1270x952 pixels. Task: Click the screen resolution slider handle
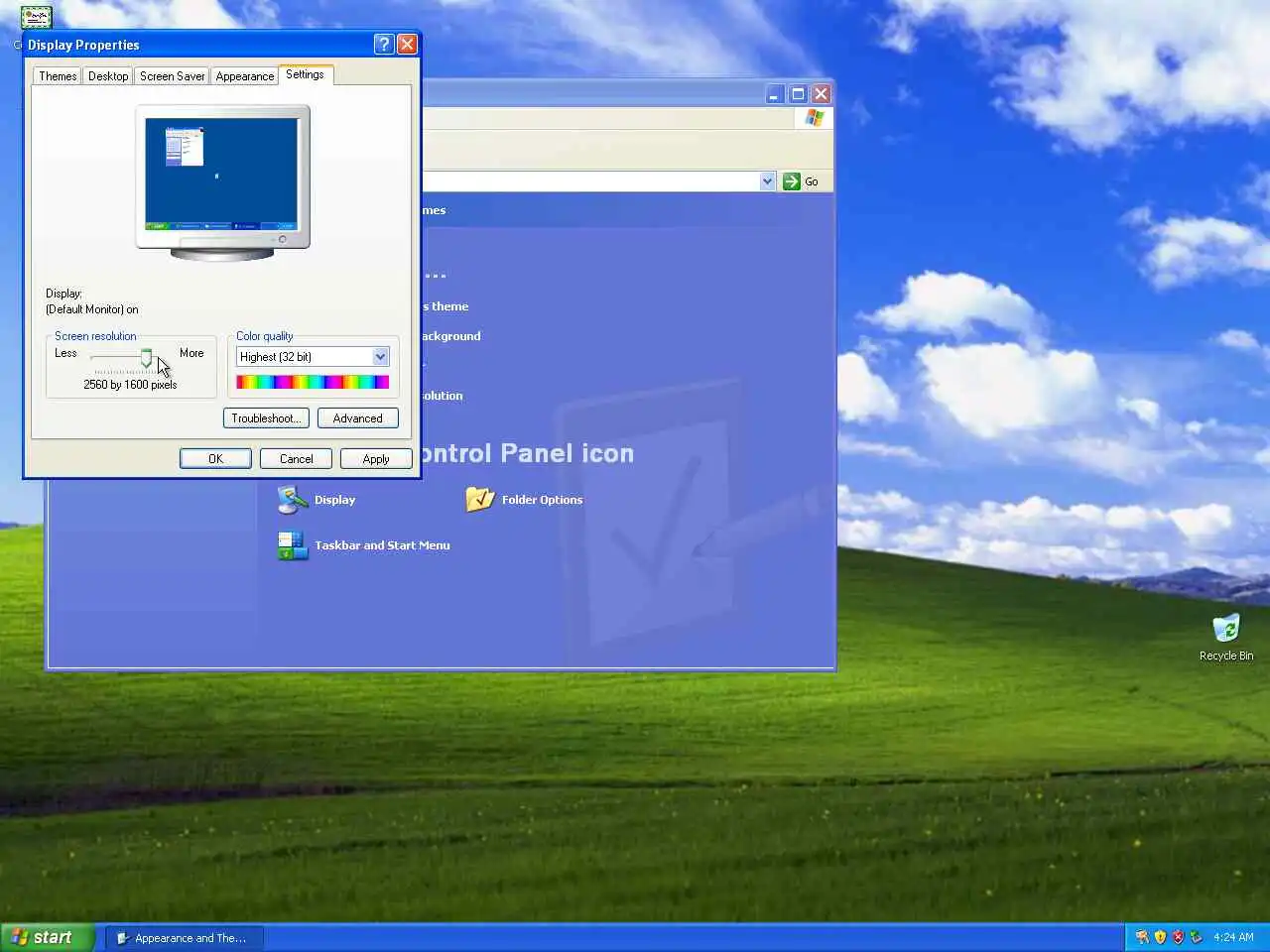pyautogui.click(x=147, y=358)
